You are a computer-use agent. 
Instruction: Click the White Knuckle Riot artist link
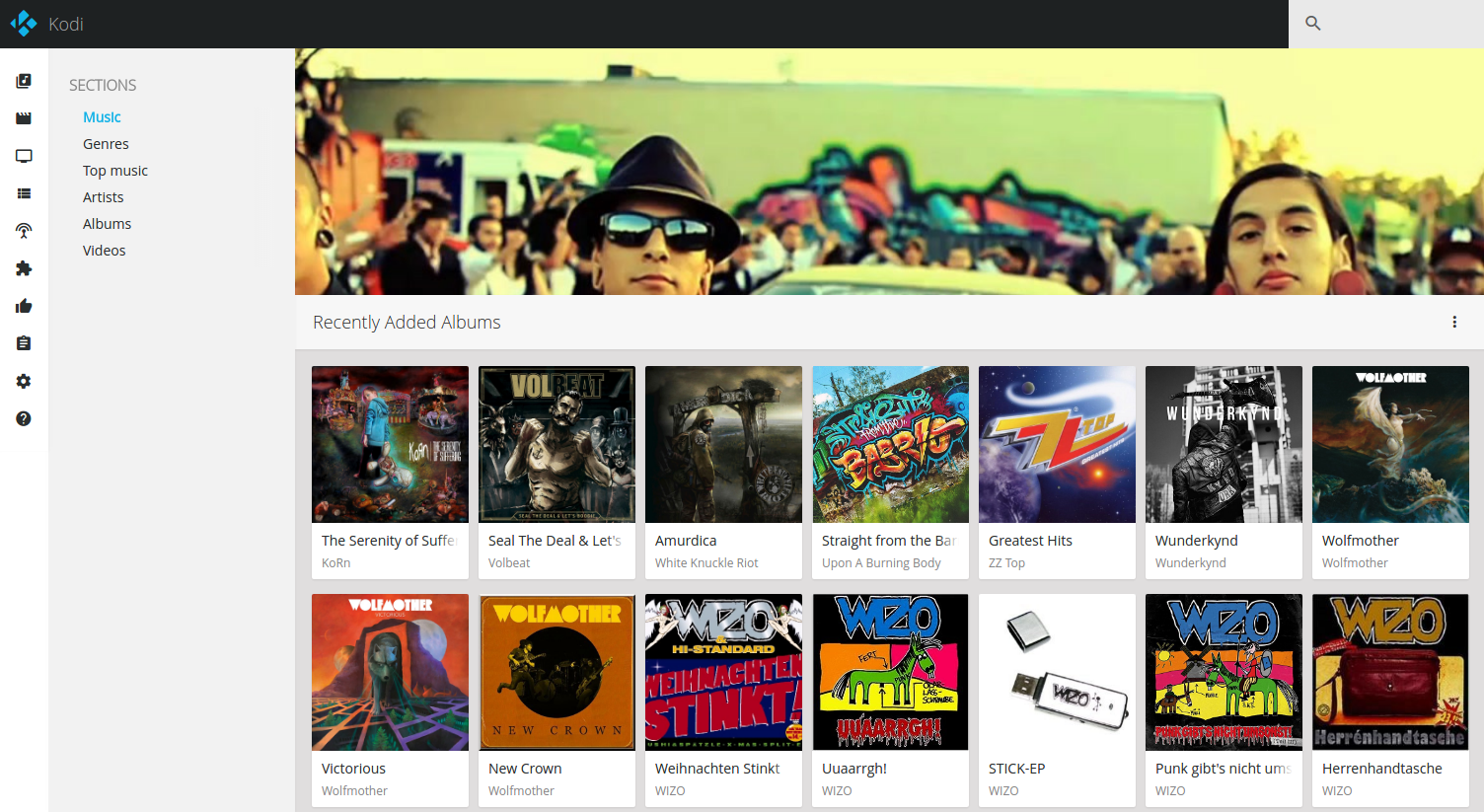(706, 562)
